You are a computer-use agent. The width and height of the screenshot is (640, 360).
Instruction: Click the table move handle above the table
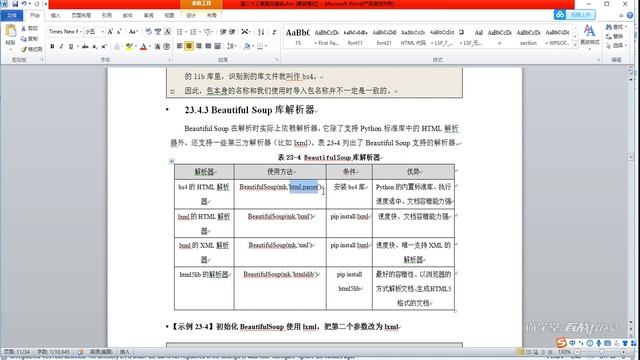(171, 161)
